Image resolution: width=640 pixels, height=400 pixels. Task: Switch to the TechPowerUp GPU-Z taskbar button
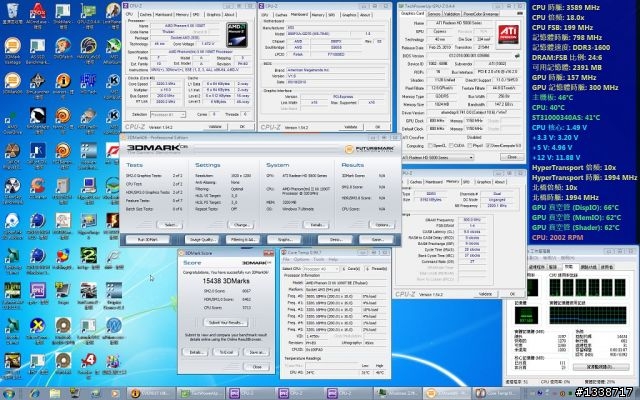click(200, 393)
